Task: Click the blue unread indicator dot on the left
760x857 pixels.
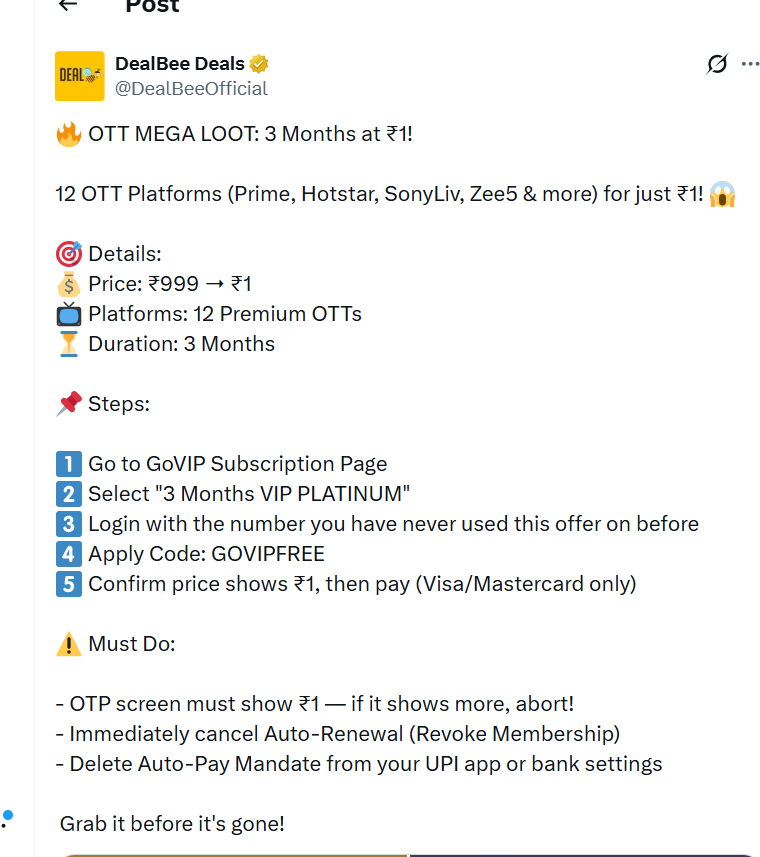Action: click(x=8, y=814)
